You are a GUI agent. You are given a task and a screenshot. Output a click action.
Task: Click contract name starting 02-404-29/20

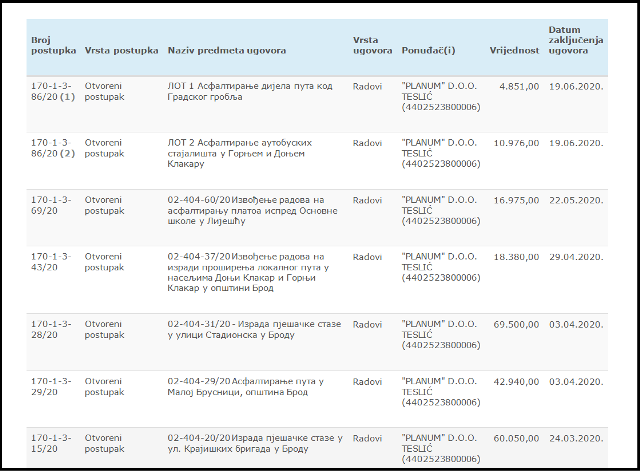coord(245,387)
